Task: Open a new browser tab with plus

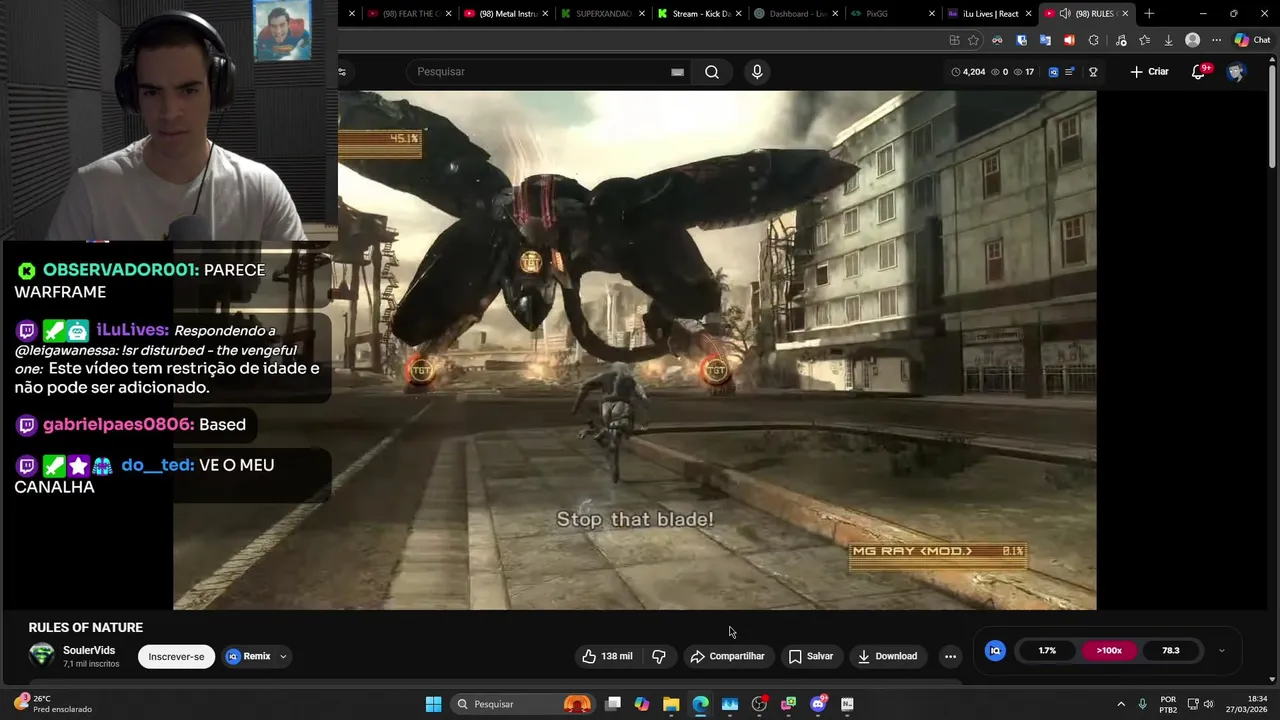Action: [x=1149, y=14]
